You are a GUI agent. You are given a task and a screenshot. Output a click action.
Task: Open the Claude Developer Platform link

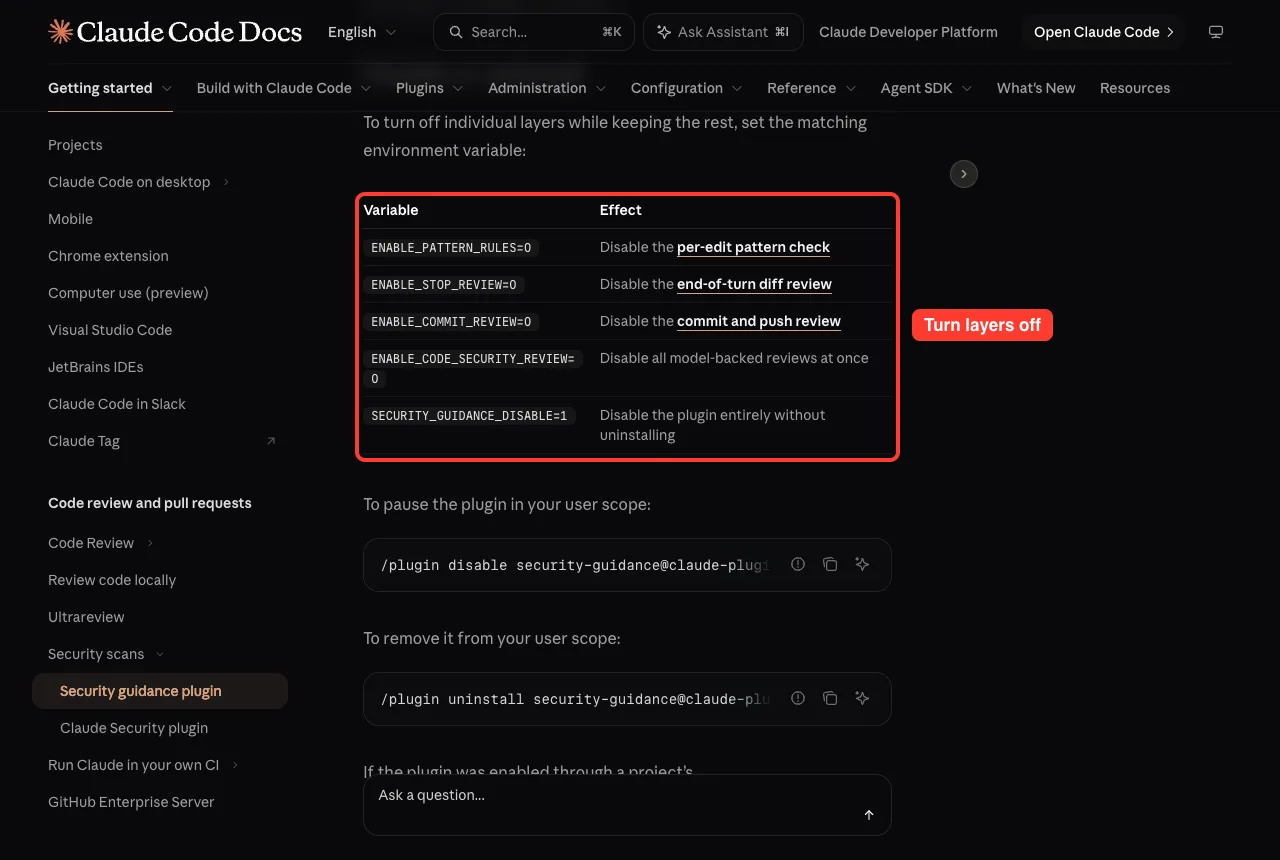tap(908, 32)
